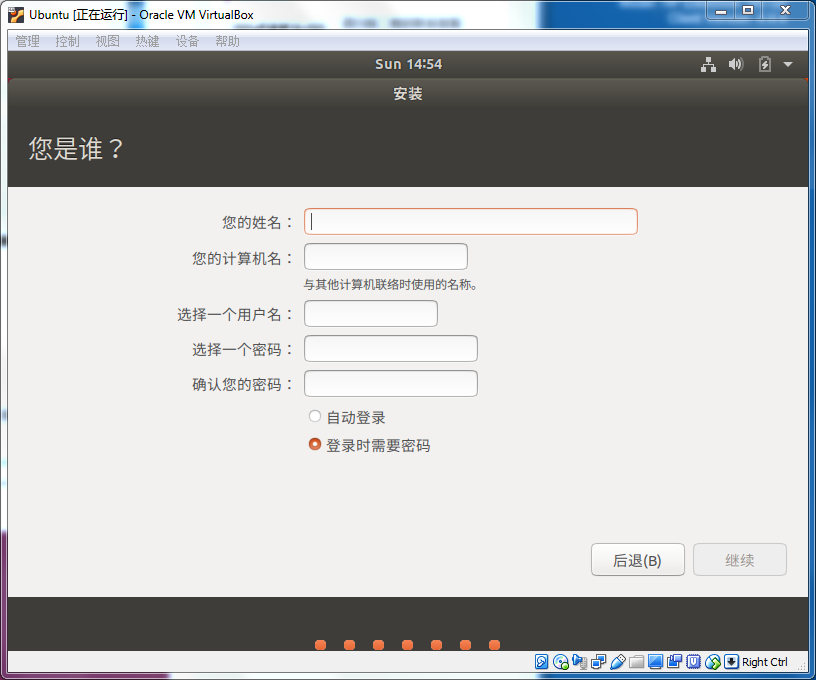Screen dimensions: 816x680
Task: Click the optical disc status icon
Action: pos(560,661)
